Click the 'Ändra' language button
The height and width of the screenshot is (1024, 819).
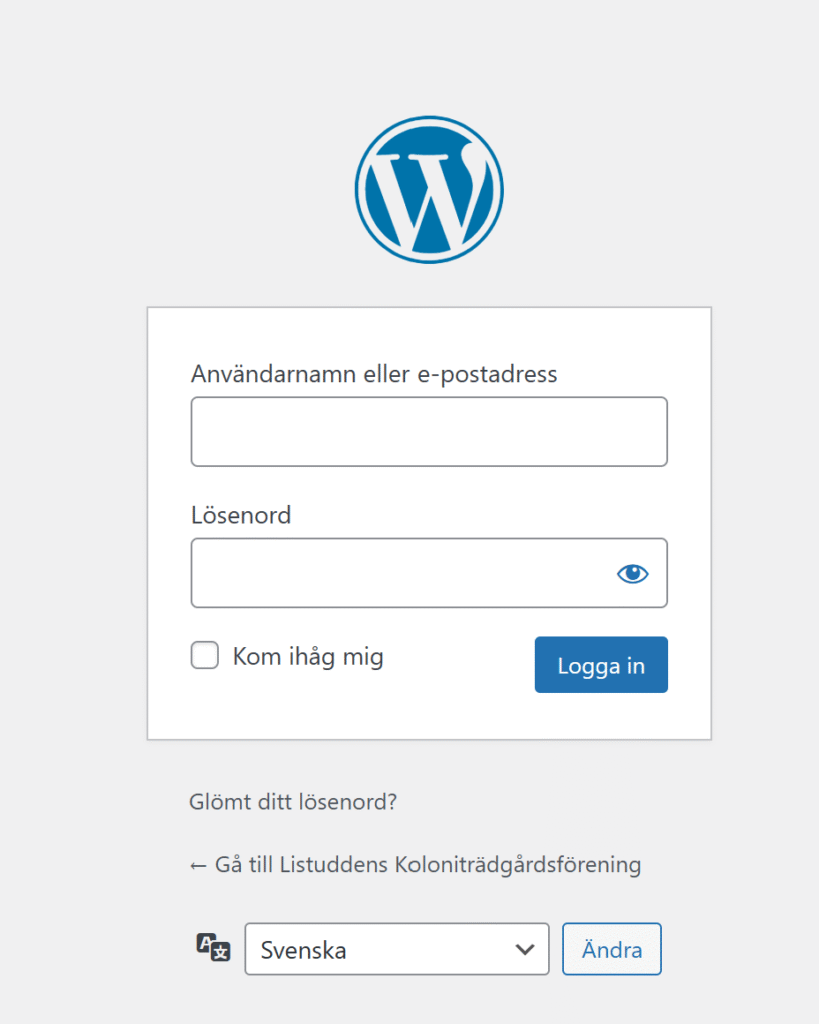[612, 949]
